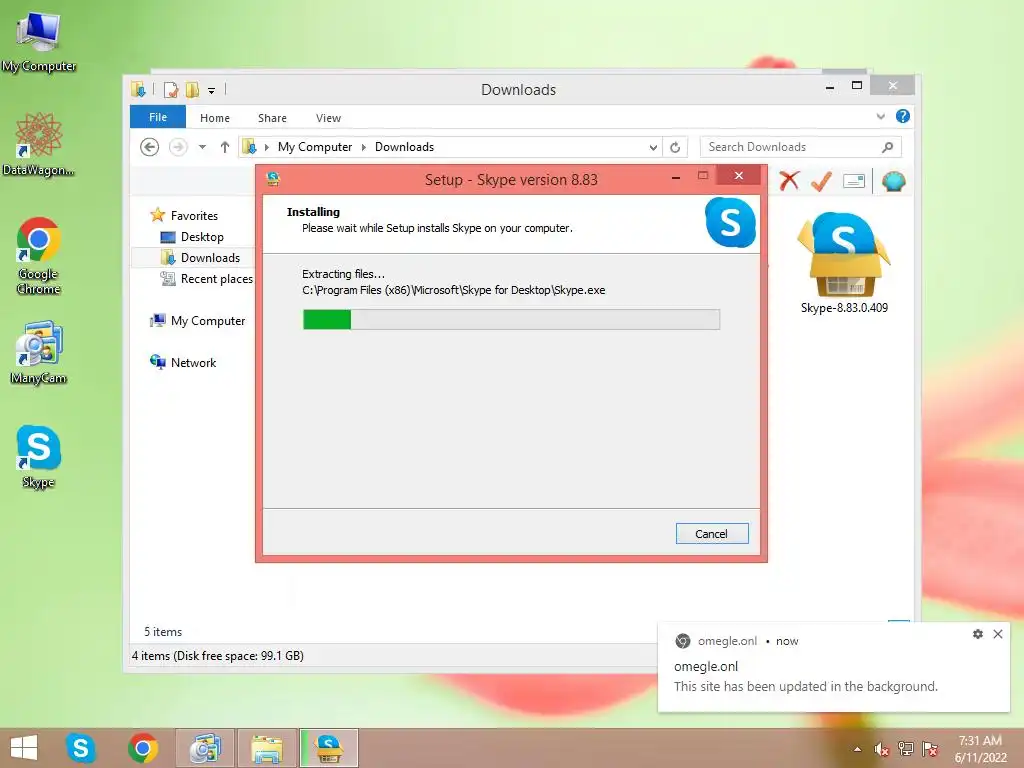Open the Help question mark in Downloads window
Viewport: 1024px width, 768px height.
pyautogui.click(x=903, y=116)
